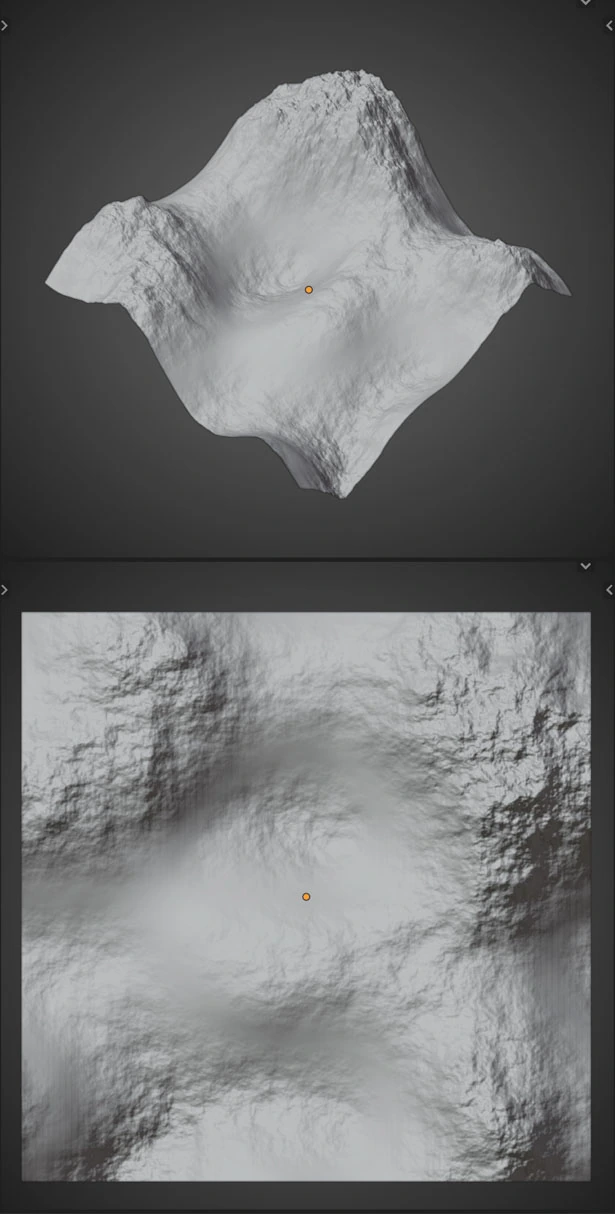
Task: Show the collapsed header of the upper viewport
Action: pos(586,3)
